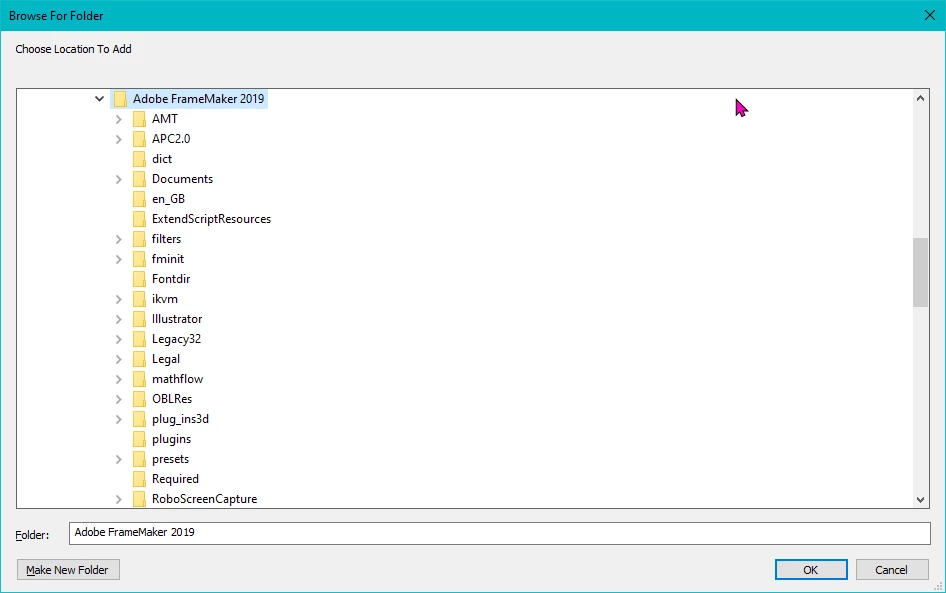The width and height of the screenshot is (946, 593).
Task: Collapse the Adobe FrameMaker 2019 folder
Action: click(x=100, y=98)
